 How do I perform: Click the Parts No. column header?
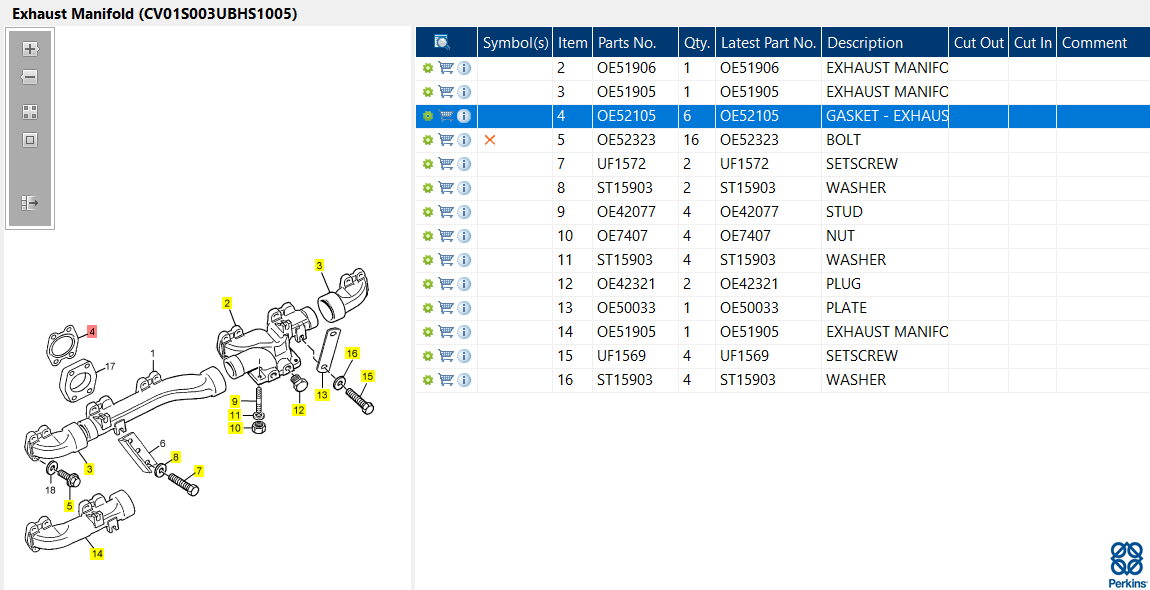[635, 43]
